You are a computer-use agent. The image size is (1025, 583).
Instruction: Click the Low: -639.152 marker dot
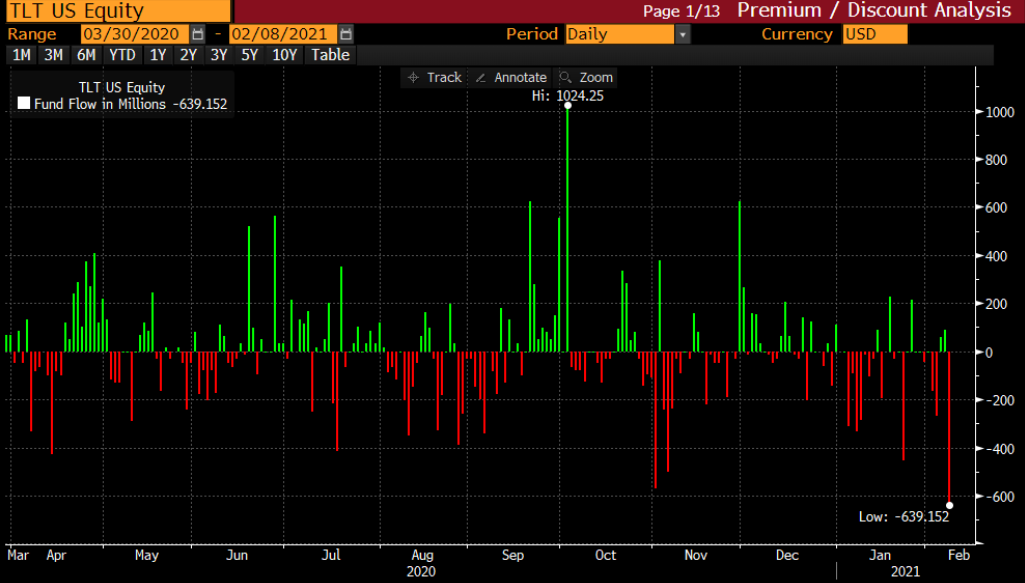[x=949, y=505]
